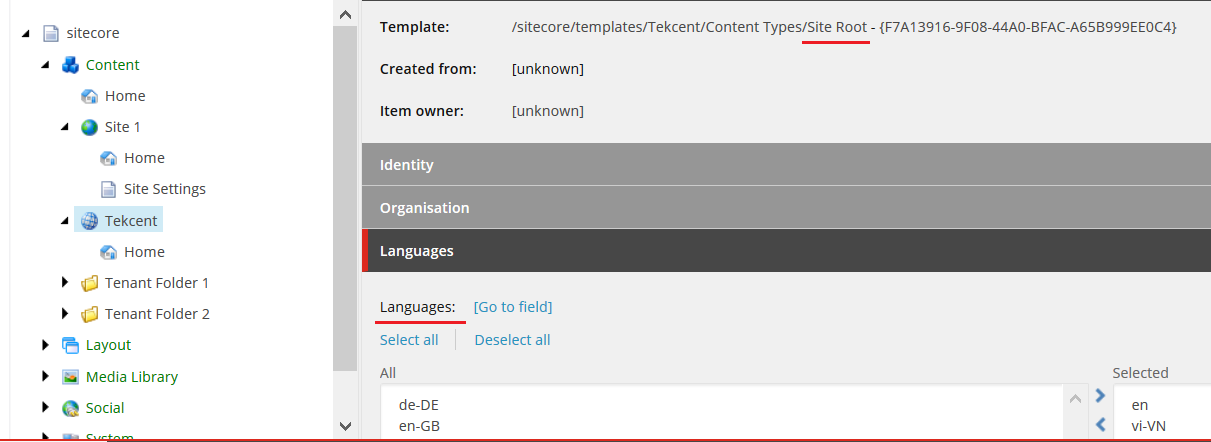Click the Tenant Folder 1 folder icon
1211x442 pixels.
[x=90, y=283]
